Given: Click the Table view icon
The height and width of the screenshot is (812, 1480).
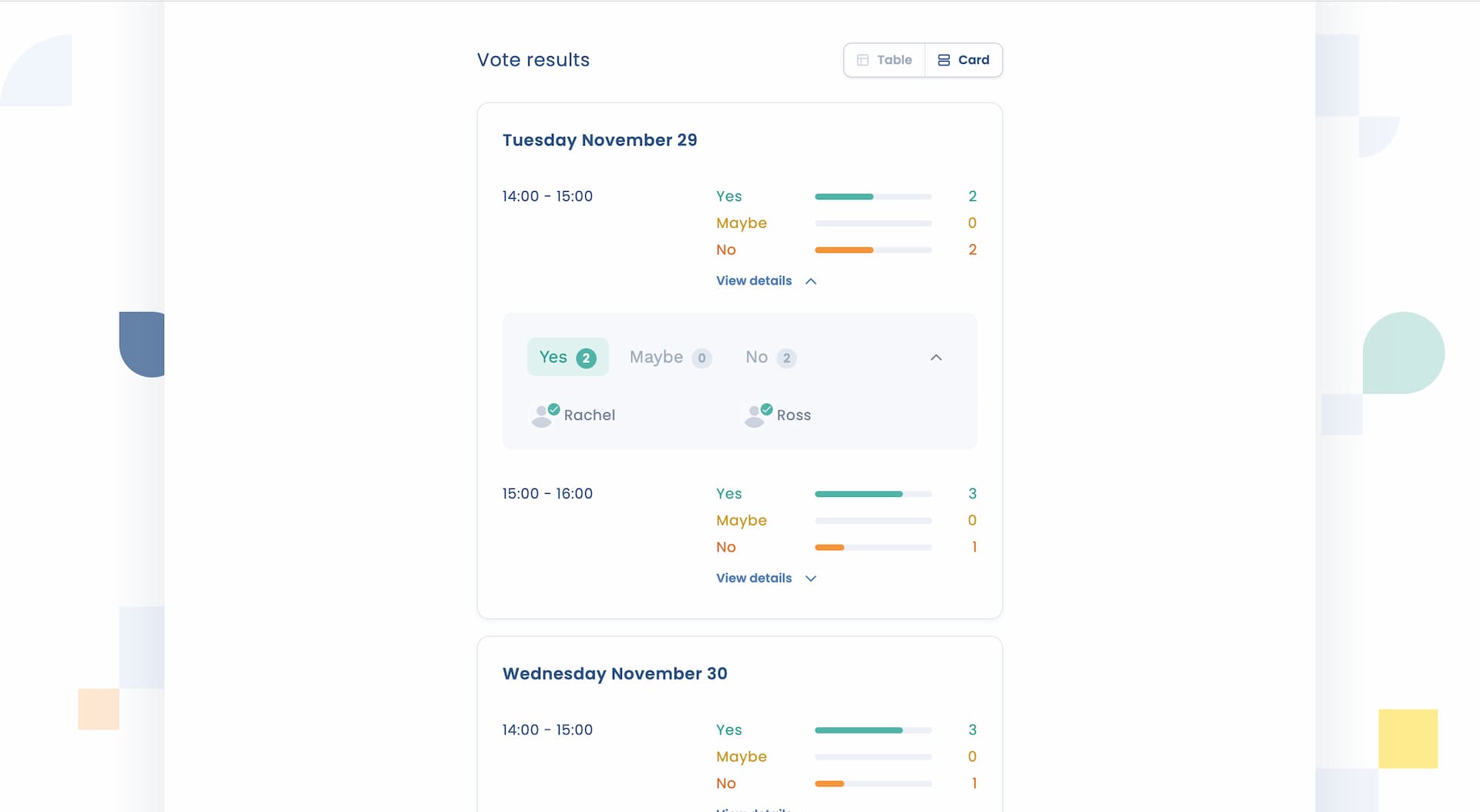Looking at the screenshot, I should point(863,59).
